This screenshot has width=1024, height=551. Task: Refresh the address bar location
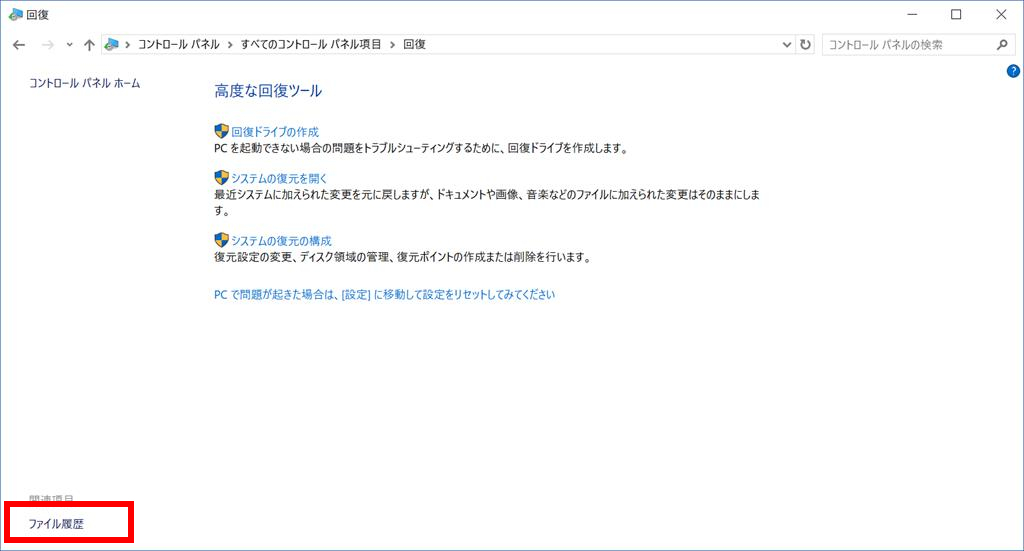806,45
